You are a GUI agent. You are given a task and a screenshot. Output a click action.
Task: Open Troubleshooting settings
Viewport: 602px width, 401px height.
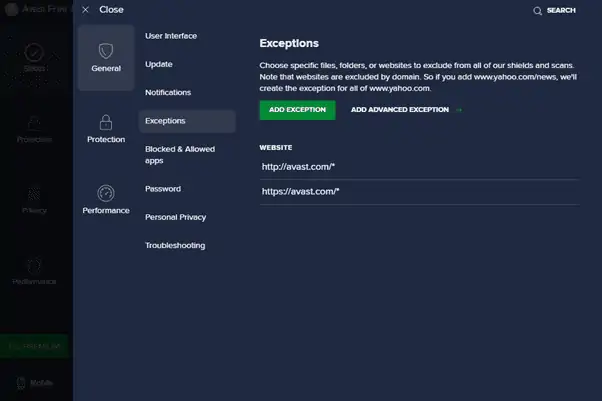tap(175, 245)
